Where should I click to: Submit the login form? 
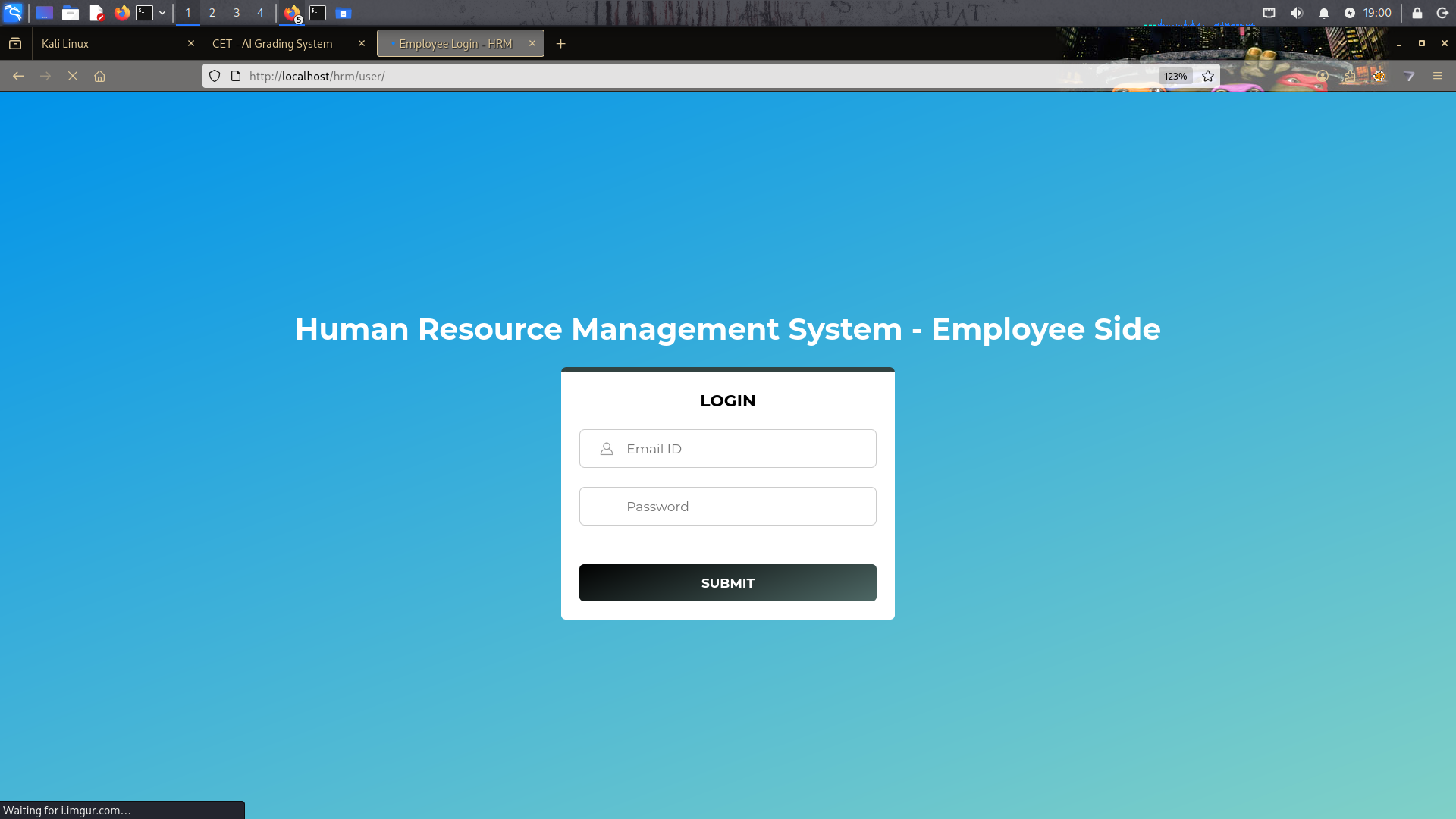(x=728, y=583)
